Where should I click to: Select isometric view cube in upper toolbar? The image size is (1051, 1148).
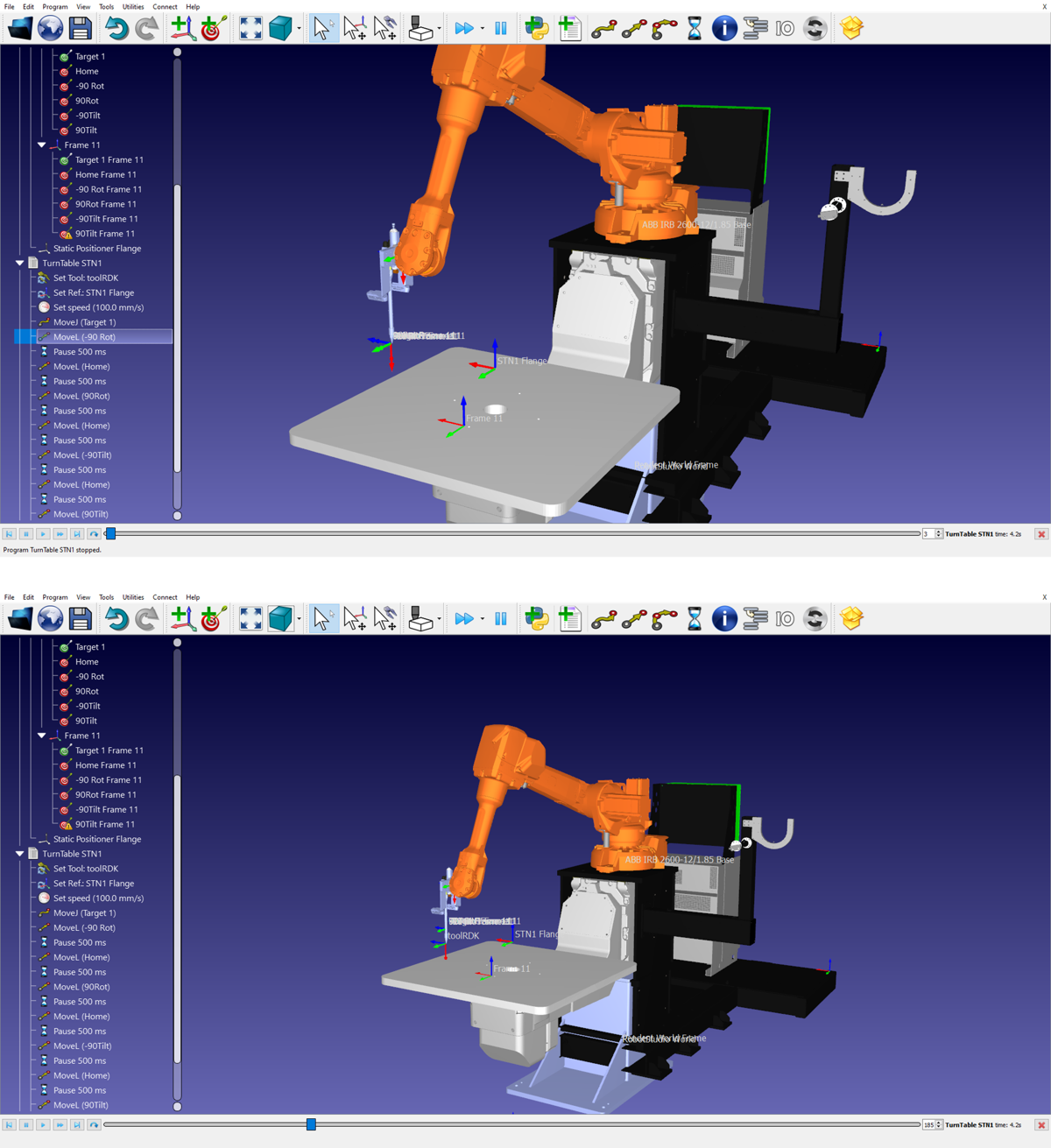pos(280,28)
